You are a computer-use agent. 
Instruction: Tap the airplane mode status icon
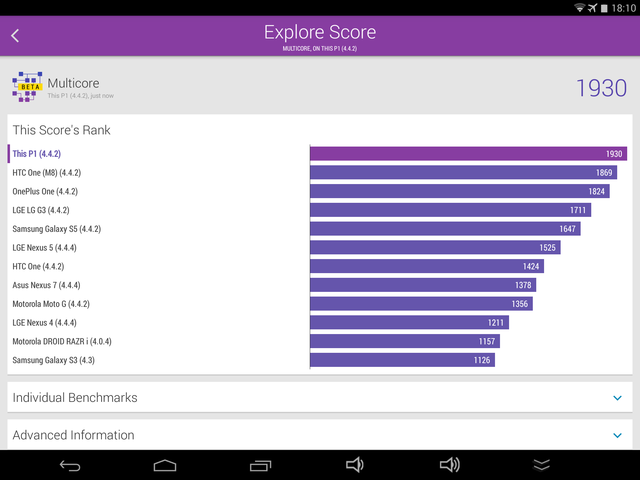[593, 8]
